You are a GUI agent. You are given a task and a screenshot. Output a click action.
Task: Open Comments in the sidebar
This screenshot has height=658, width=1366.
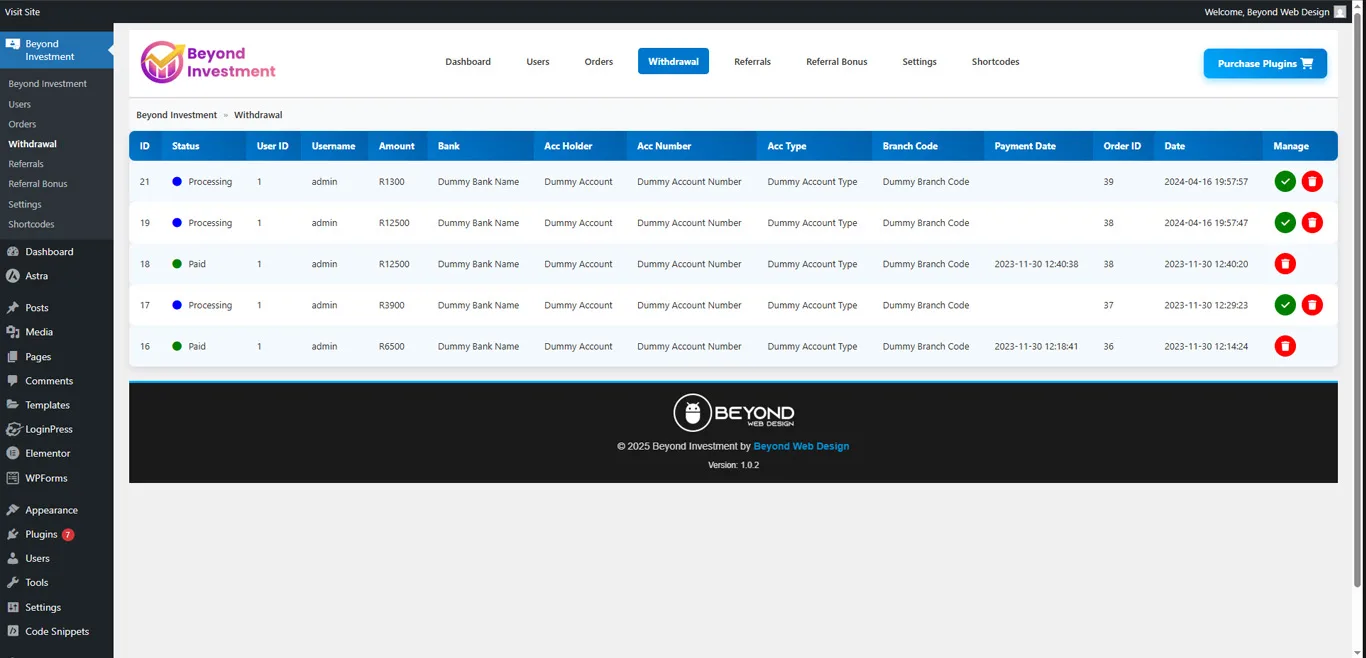[49, 381]
